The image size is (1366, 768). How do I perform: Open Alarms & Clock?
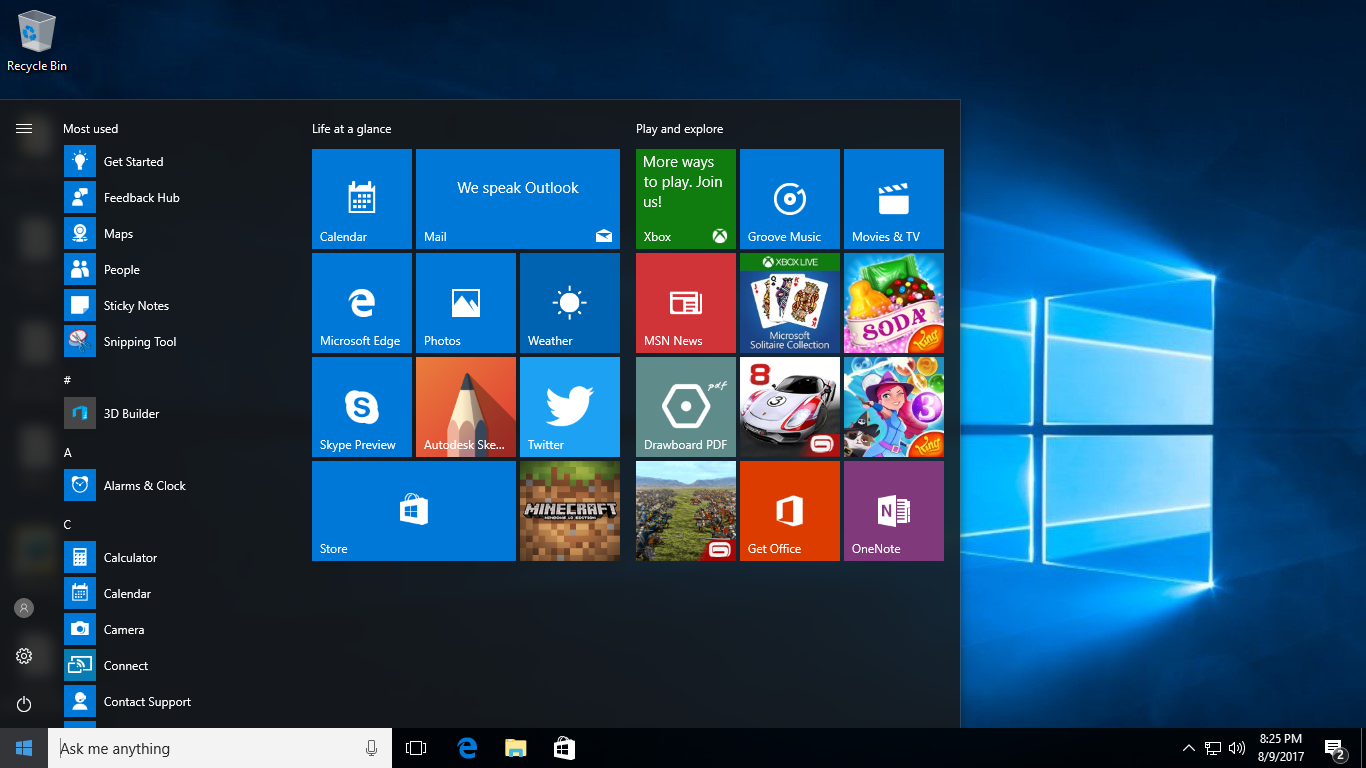[180, 486]
